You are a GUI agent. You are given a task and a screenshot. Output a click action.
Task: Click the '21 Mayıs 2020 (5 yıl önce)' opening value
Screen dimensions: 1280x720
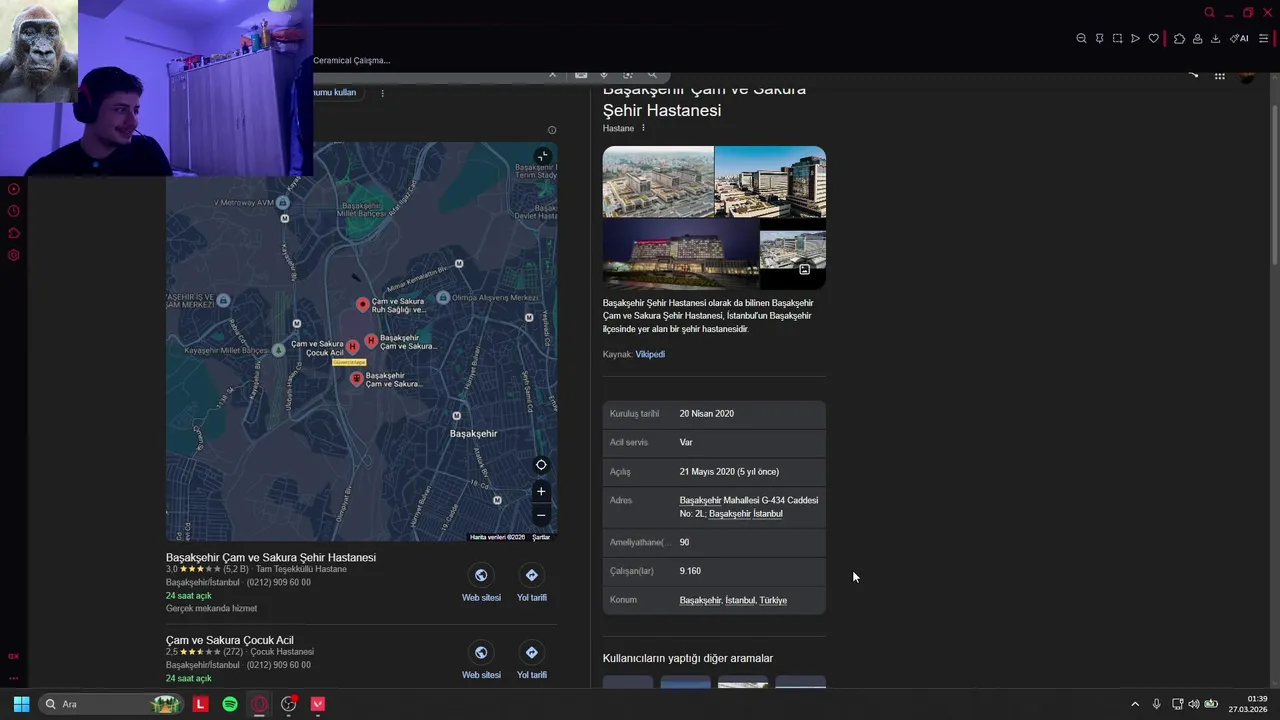[x=729, y=472]
